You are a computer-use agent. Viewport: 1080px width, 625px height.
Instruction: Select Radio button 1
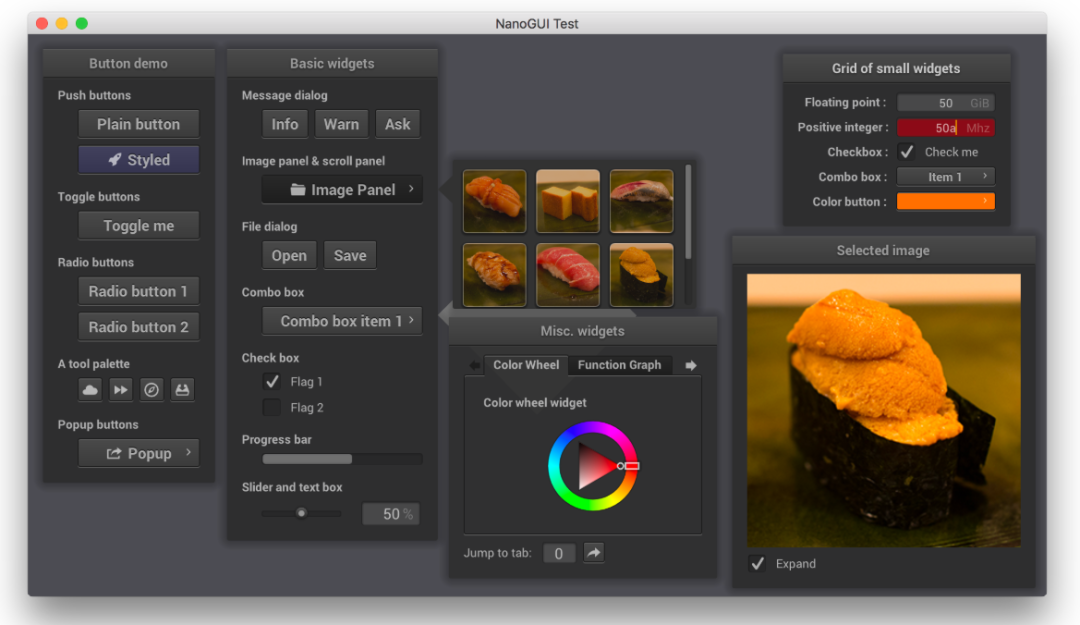click(138, 291)
